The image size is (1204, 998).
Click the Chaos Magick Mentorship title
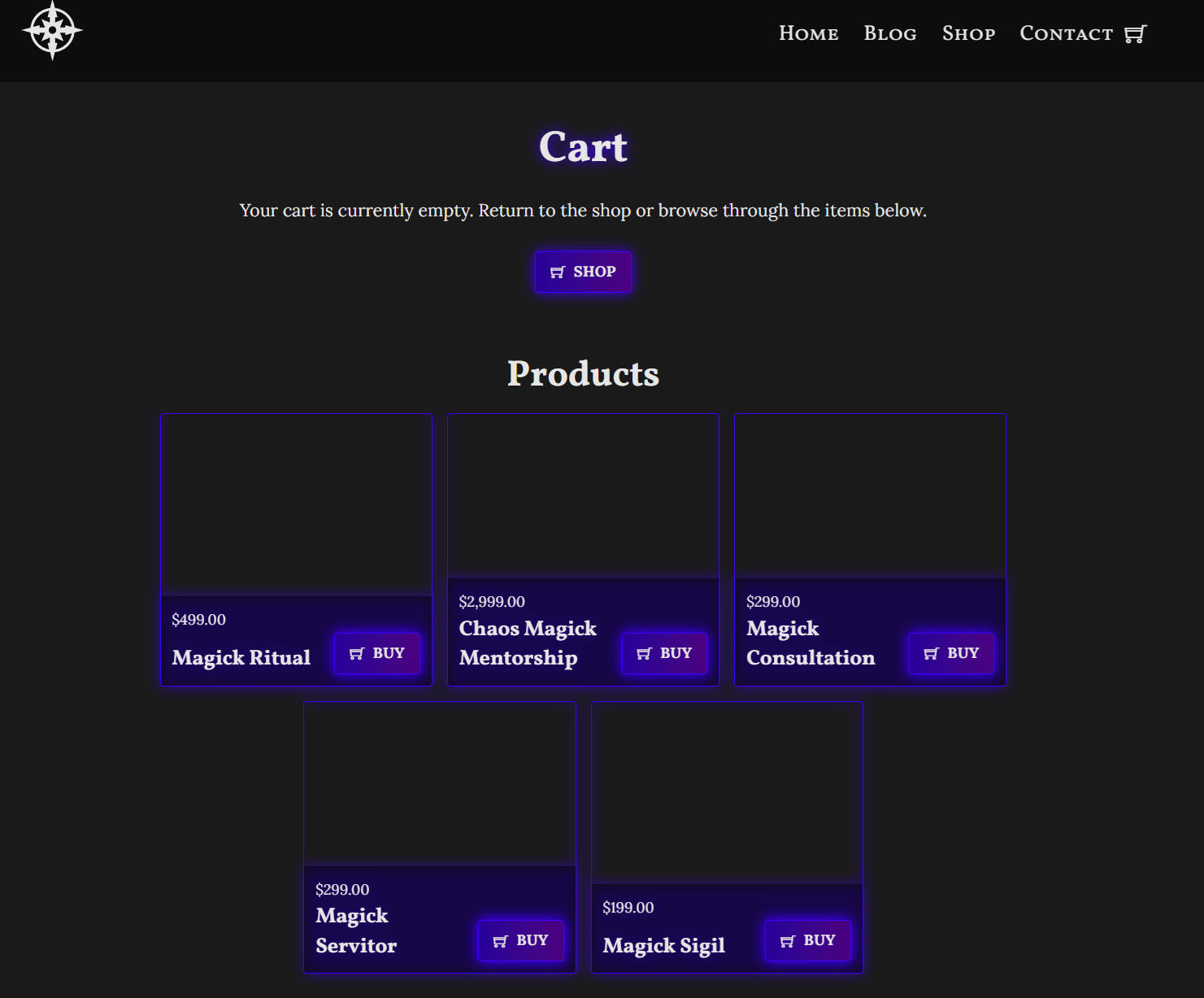[528, 643]
